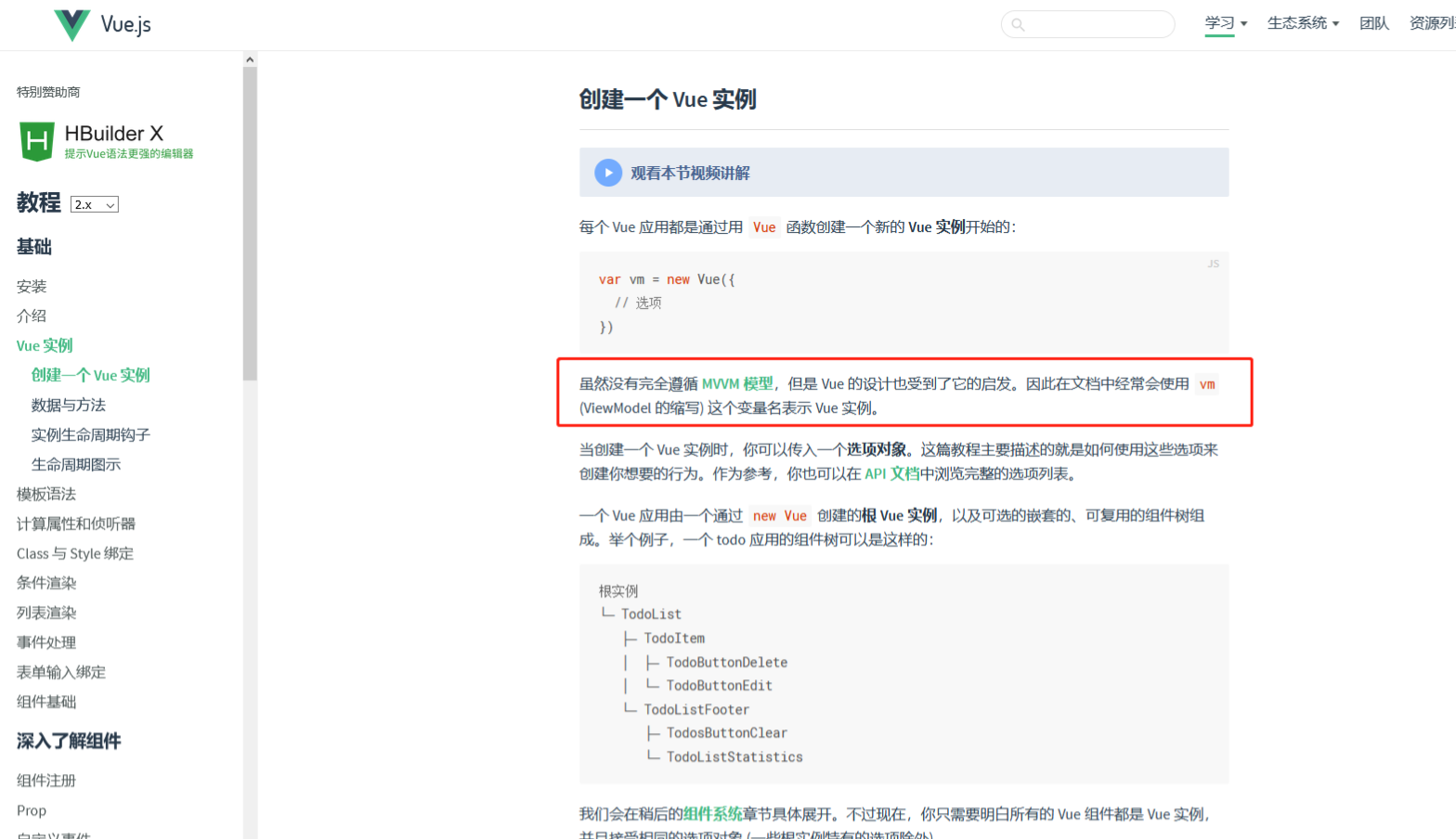Open the 介绍 sidebar link

(32, 316)
